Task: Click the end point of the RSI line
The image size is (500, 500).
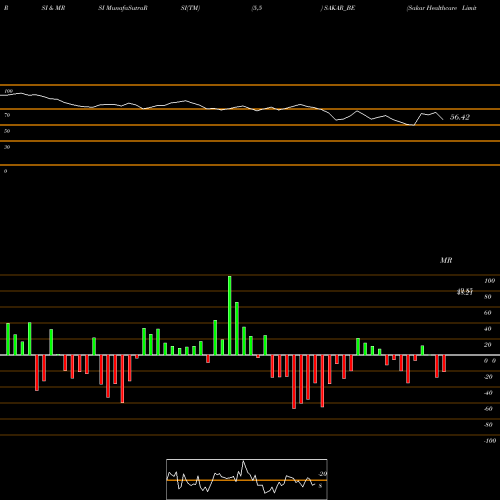Action: click(443, 120)
